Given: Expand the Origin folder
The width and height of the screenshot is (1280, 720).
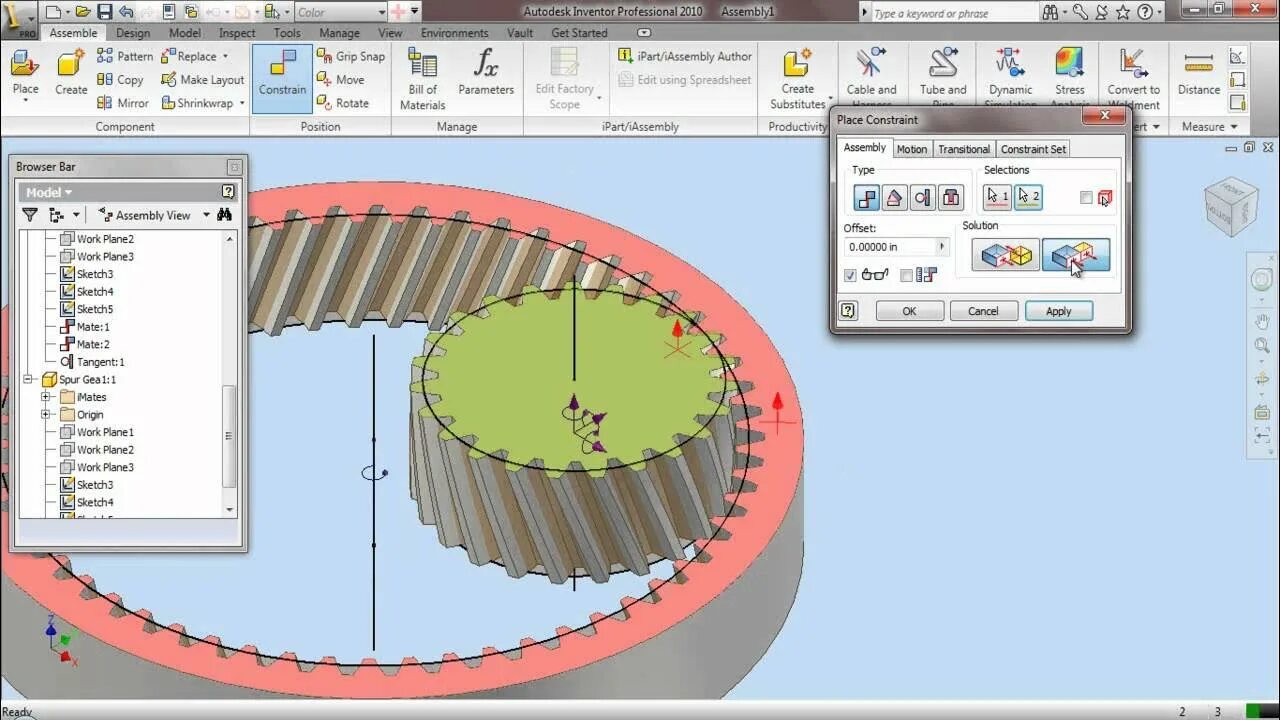Looking at the screenshot, I should point(45,415).
